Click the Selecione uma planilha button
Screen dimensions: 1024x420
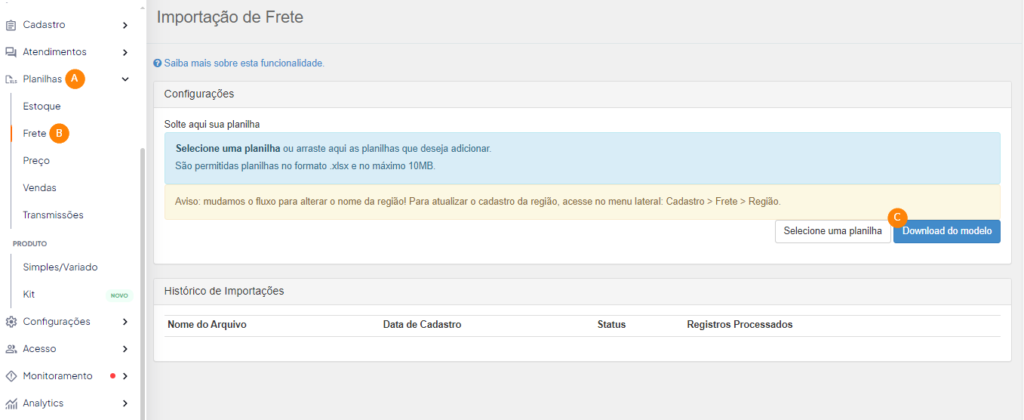click(832, 231)
